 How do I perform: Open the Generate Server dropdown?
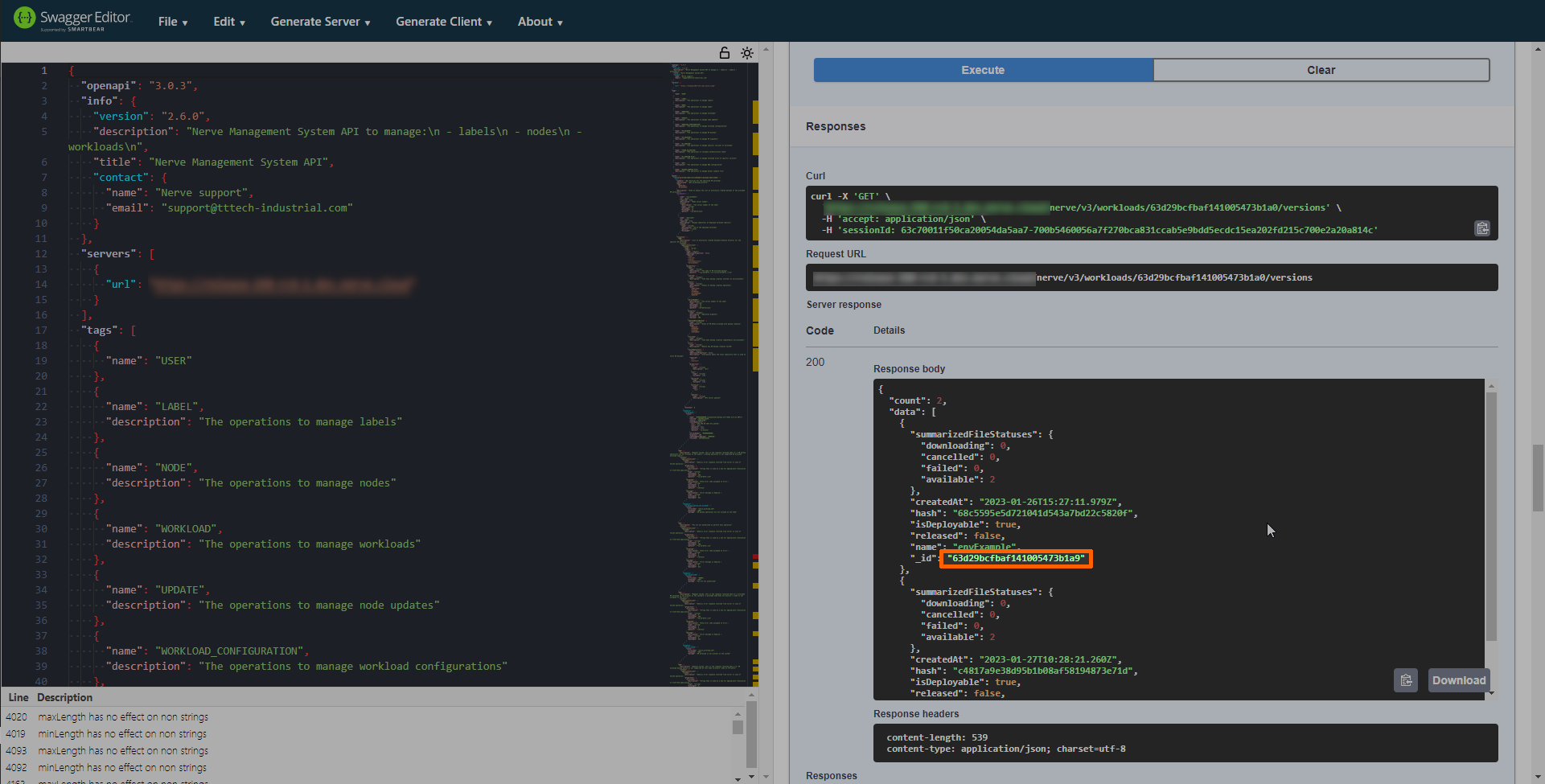319,22
